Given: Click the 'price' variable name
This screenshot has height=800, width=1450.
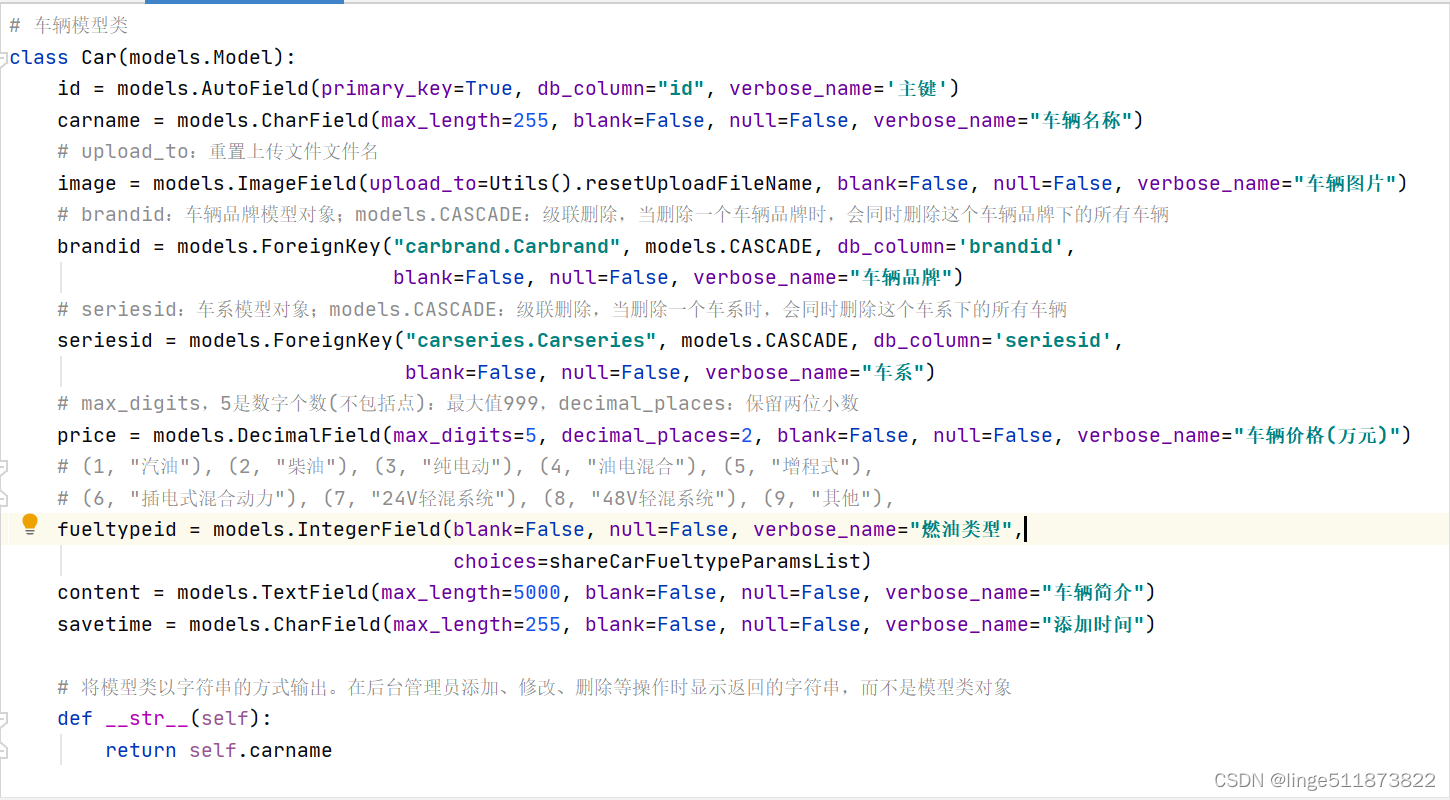Looking at the screenshot, I should [87, 436].
